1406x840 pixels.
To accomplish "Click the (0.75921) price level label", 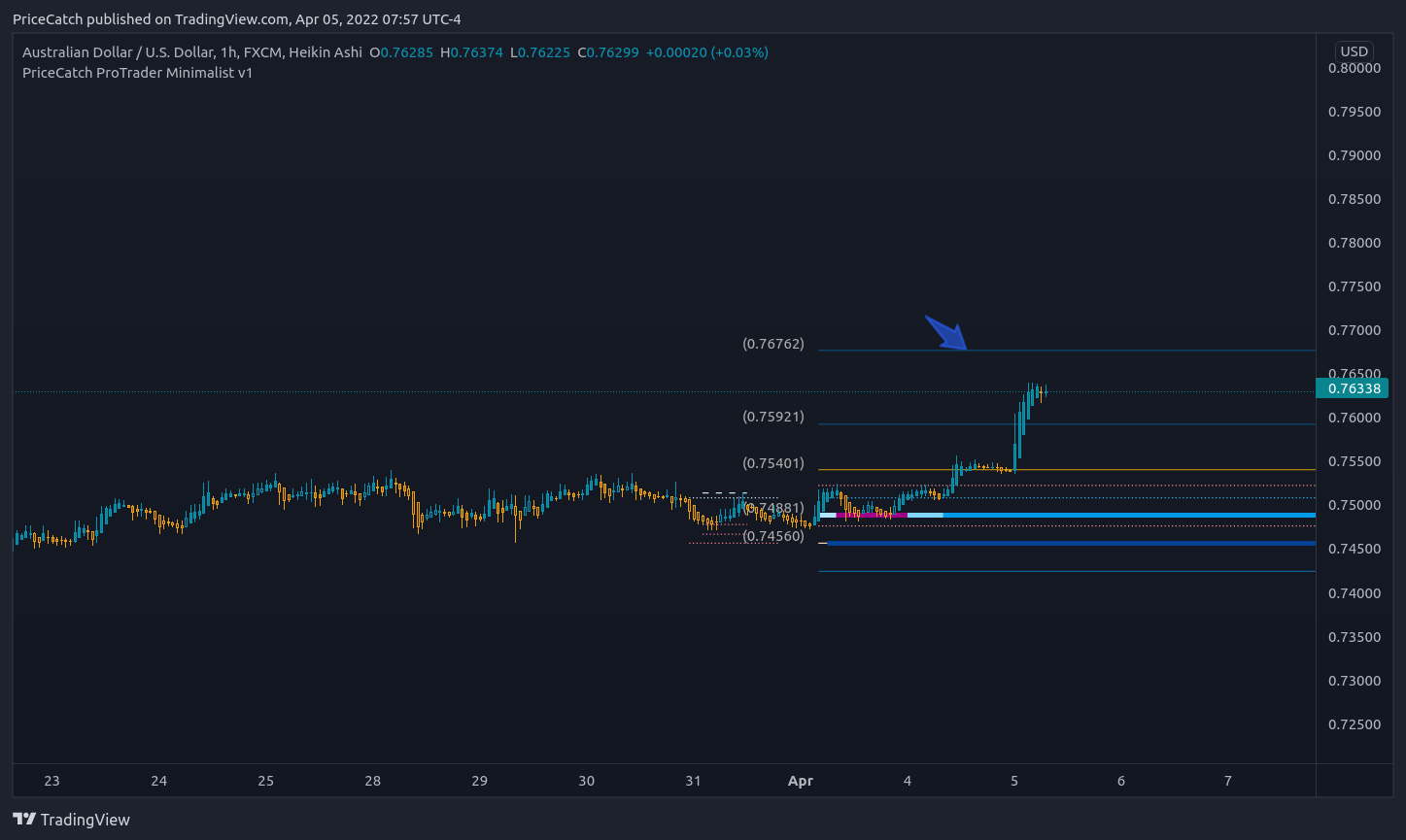I will (x=772, y=417).
